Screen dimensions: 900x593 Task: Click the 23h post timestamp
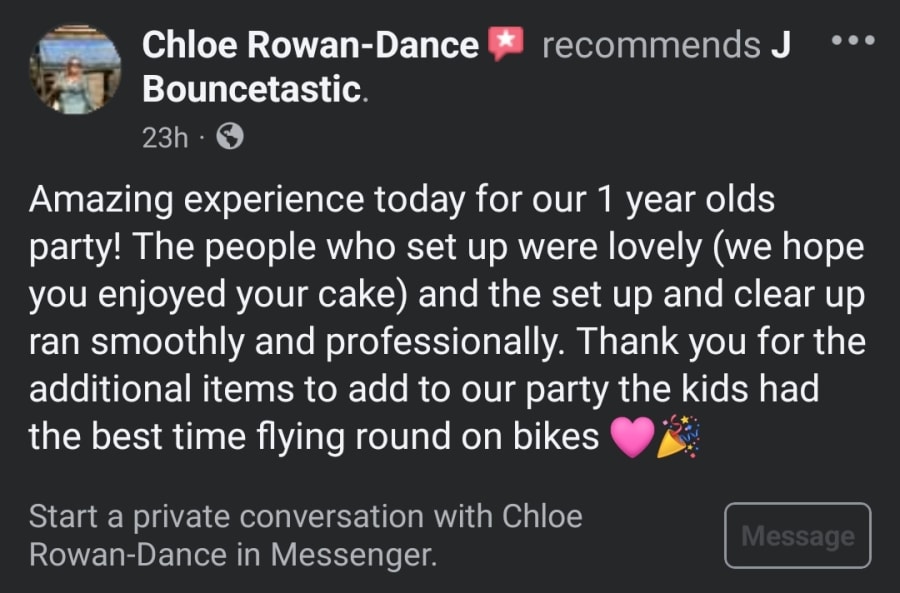[164, 138]
